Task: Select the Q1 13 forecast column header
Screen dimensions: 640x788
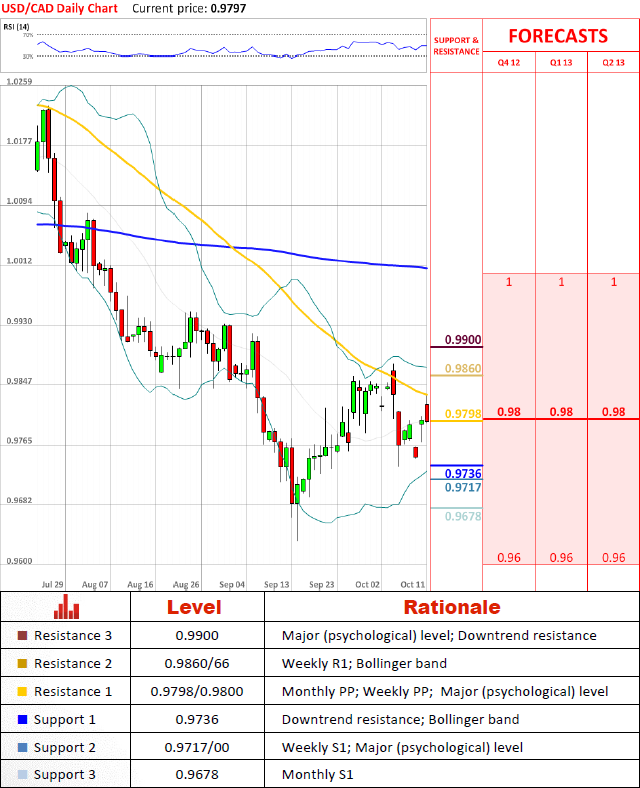Action: (x=561, y=63)
